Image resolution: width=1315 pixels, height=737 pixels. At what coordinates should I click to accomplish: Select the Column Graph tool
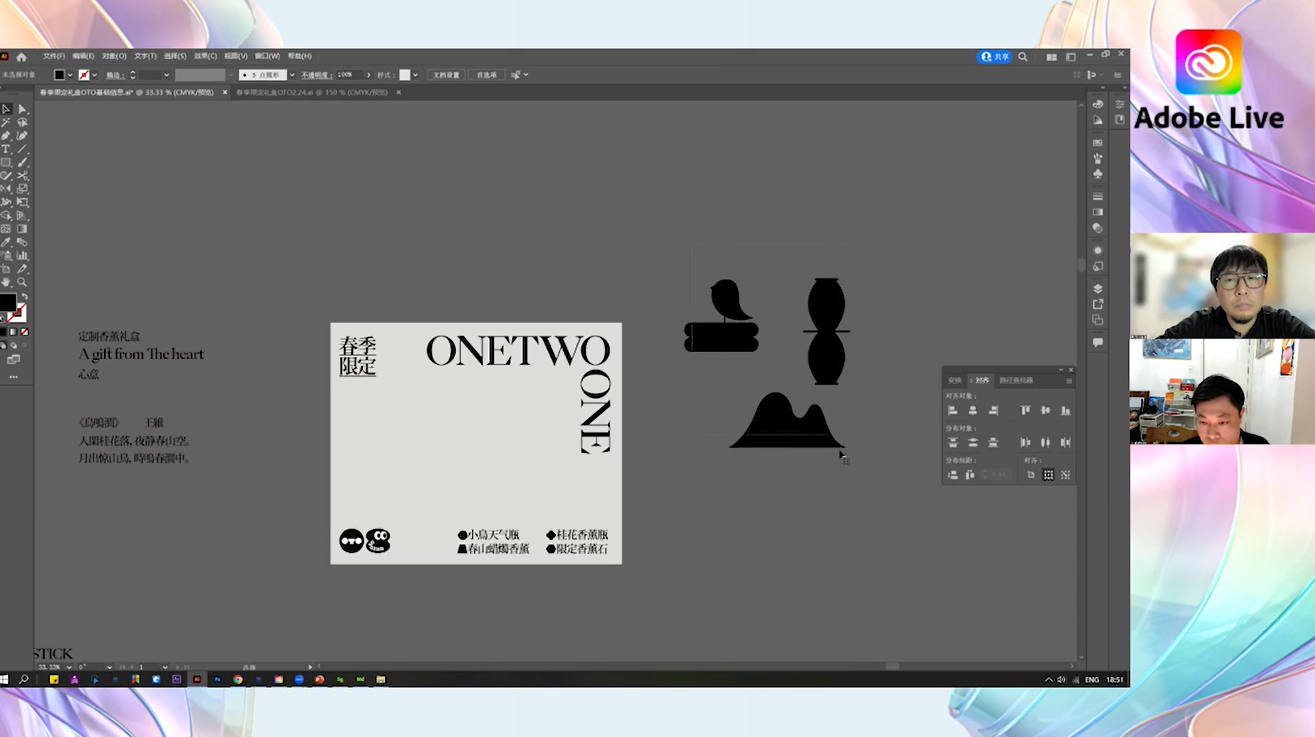(x=22, y=255)
